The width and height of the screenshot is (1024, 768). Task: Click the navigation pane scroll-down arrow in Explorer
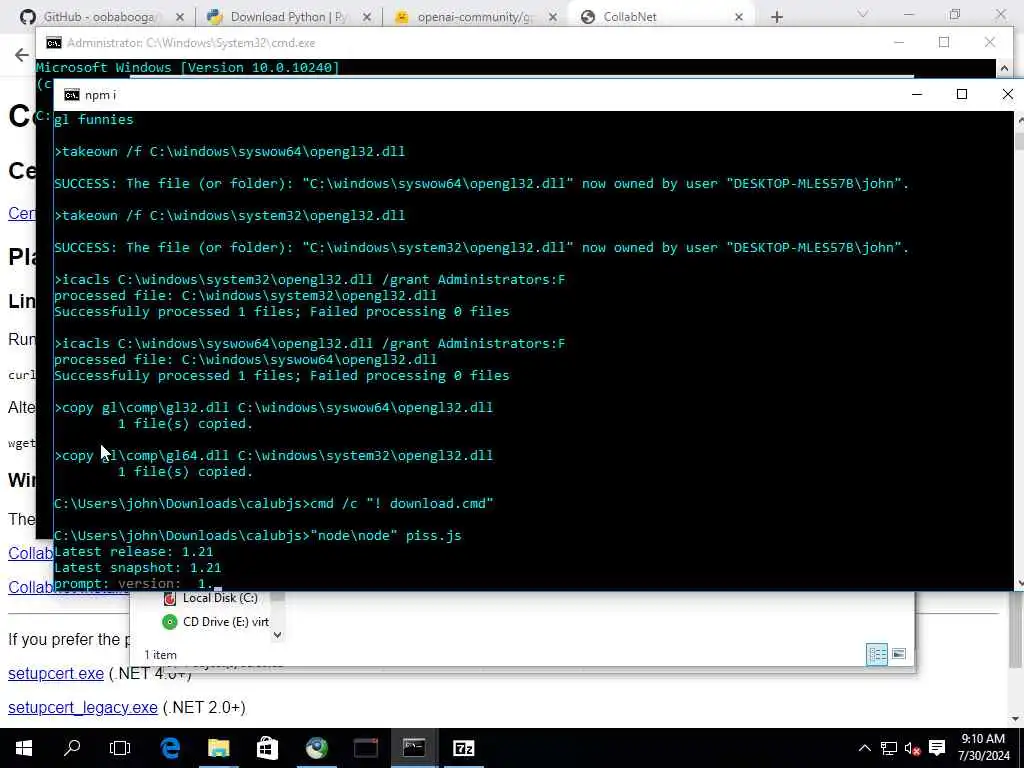[x=278, y=635]
